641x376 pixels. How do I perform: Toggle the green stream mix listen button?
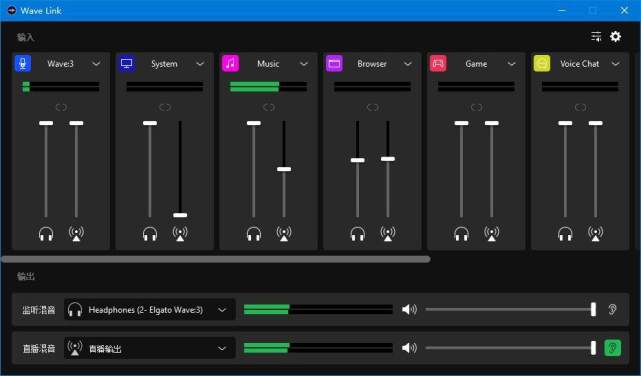tap(612, 348)
